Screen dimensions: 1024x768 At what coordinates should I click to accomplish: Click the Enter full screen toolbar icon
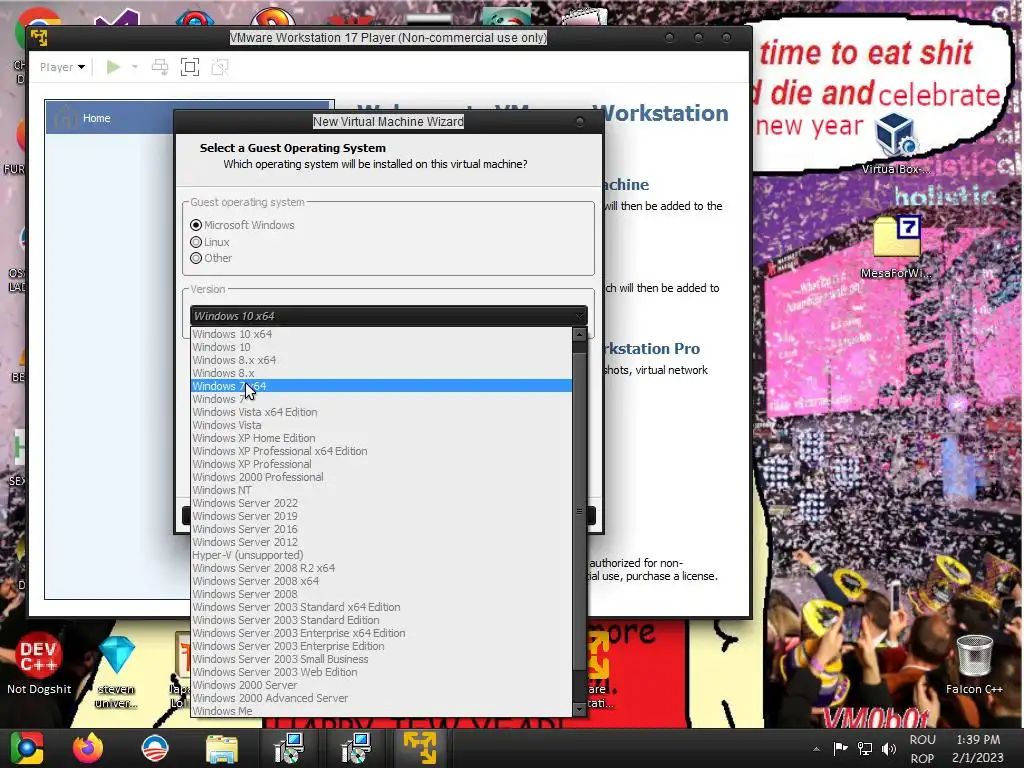(190, 67)
